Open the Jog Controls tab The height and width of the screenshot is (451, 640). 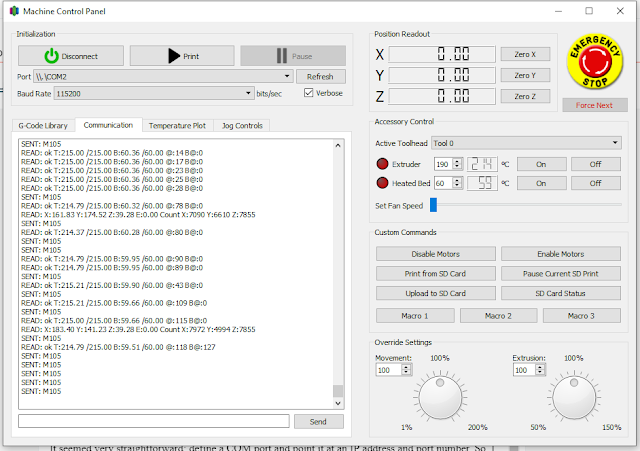tap(242, 126)
